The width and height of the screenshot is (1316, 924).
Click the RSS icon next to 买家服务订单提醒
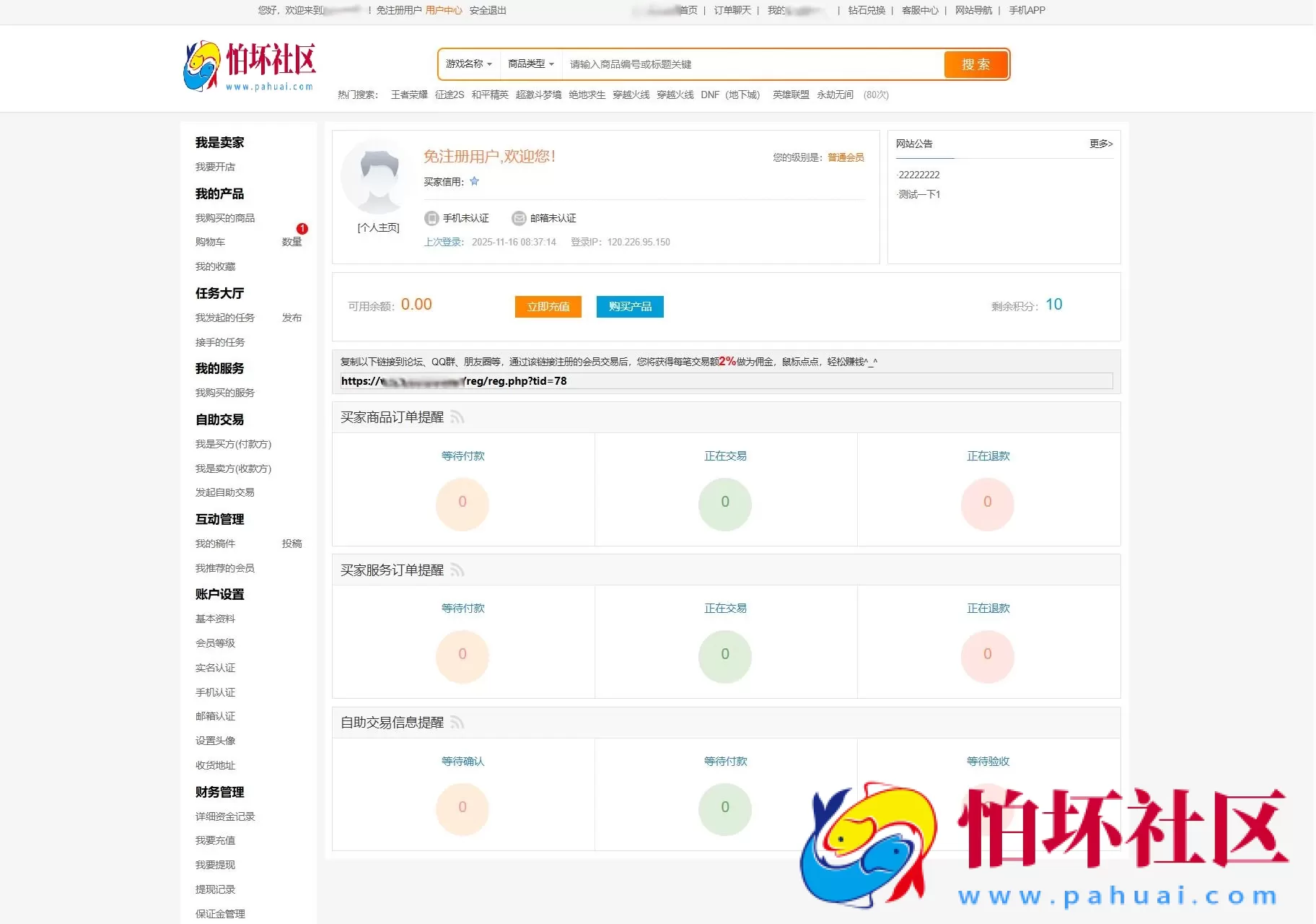[456, 570]
